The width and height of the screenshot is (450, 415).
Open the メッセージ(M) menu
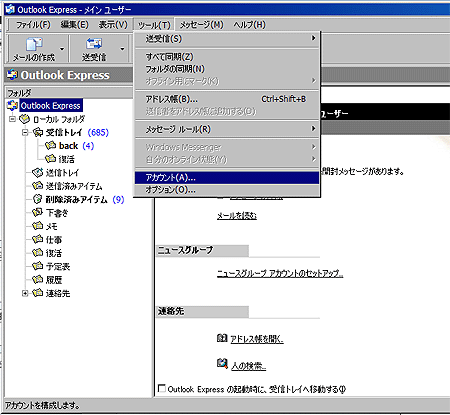point(202,25)
